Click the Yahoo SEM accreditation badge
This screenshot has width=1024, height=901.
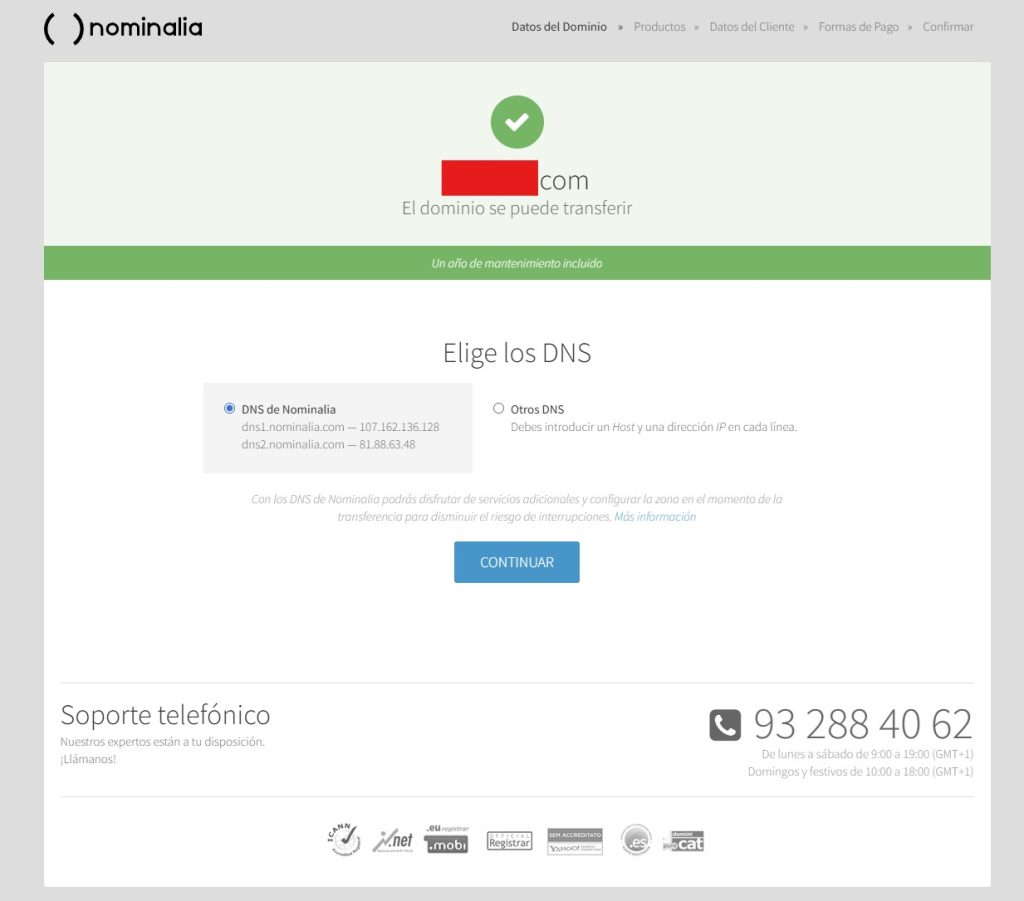(575, 841)
